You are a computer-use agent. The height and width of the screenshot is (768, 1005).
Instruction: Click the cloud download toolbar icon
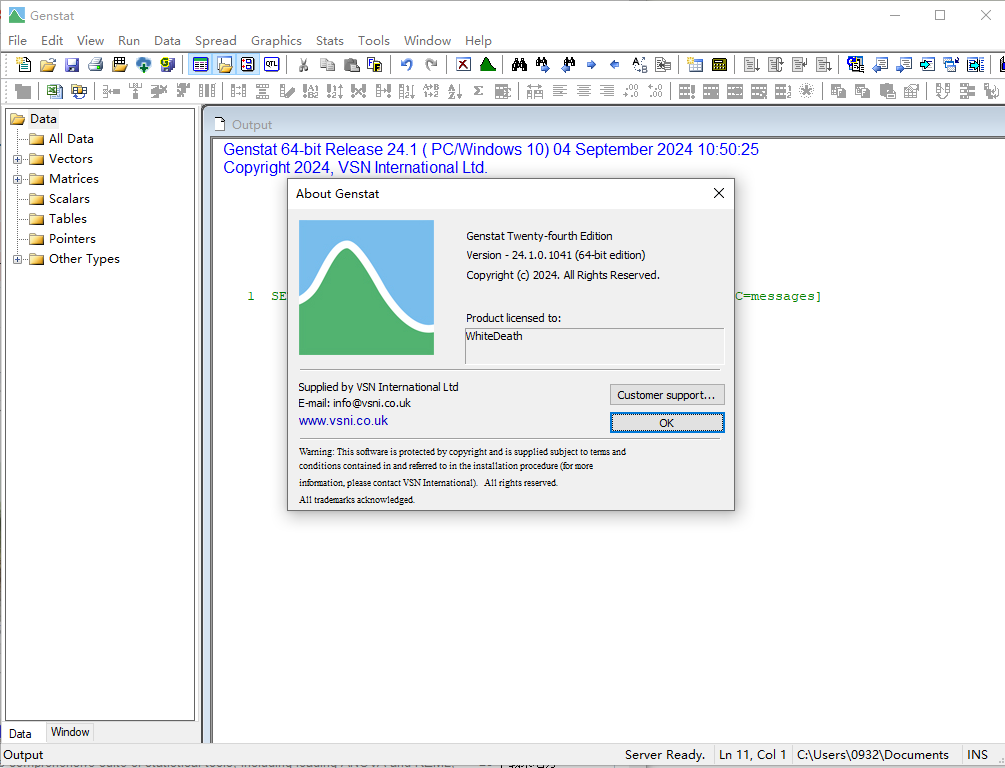pyautogui.click(x=144, y=65)
